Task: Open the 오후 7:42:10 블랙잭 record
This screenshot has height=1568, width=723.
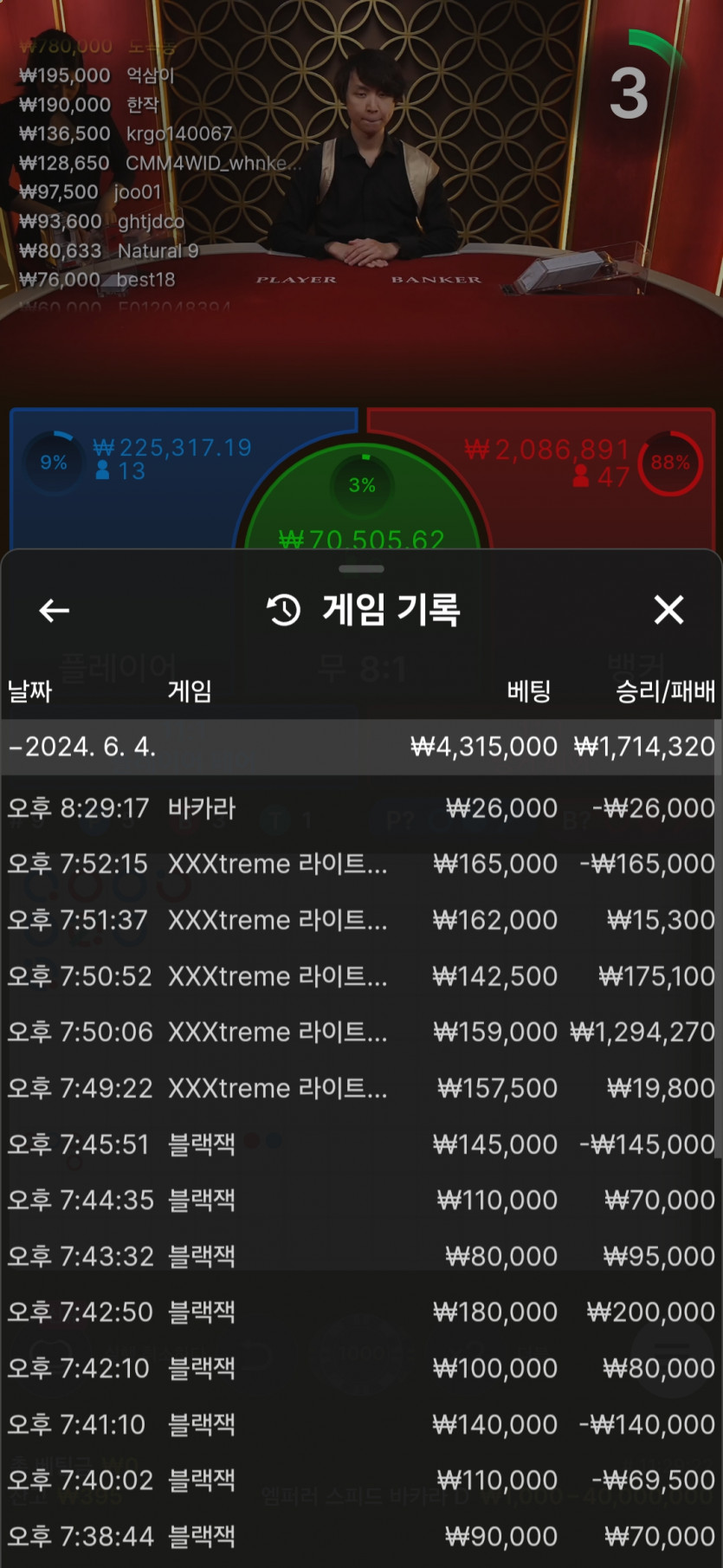Action: [361, 1368]
